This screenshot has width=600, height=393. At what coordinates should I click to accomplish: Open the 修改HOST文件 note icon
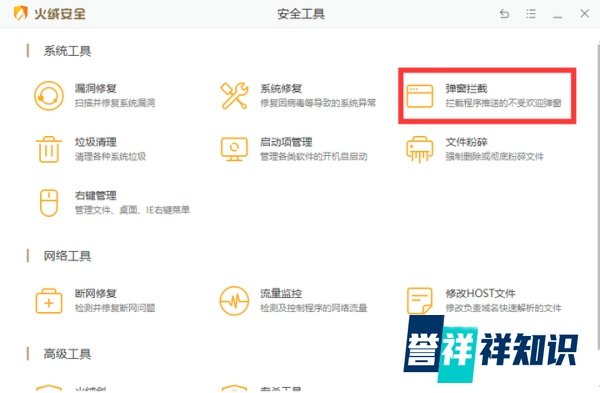pyautogui.click(x=419, y=301)
